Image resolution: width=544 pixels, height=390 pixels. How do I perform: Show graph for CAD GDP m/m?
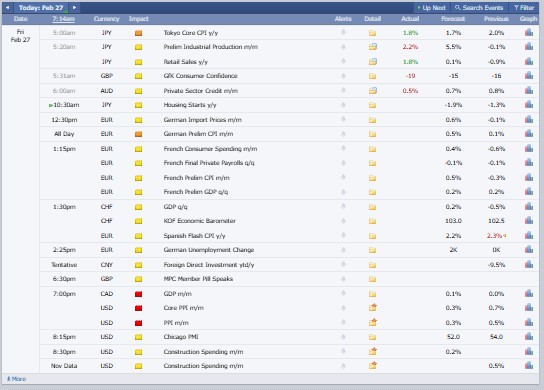click(529, 293)
